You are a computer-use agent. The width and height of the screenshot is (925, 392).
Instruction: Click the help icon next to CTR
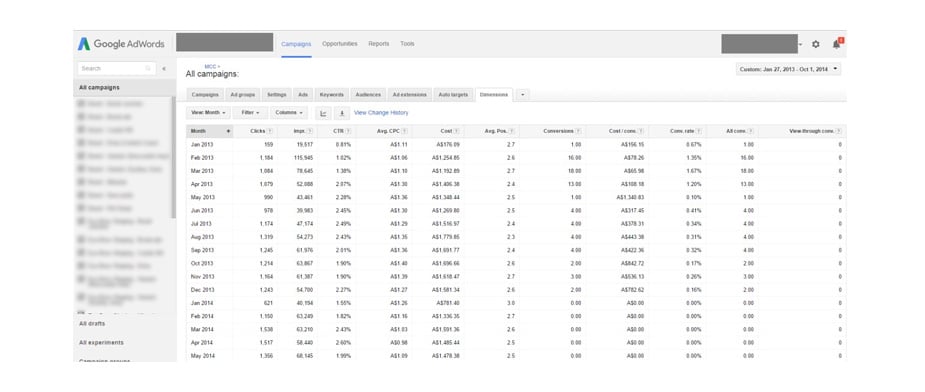[349, 131]
